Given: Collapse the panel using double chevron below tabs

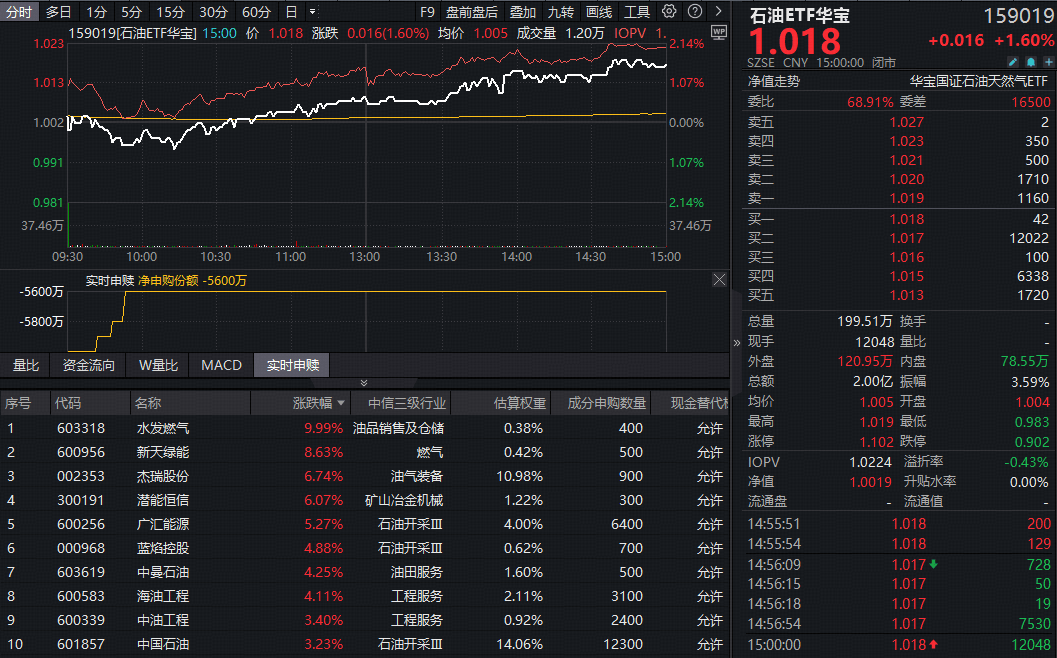Looking at the screenshot, I should (364, 383).
